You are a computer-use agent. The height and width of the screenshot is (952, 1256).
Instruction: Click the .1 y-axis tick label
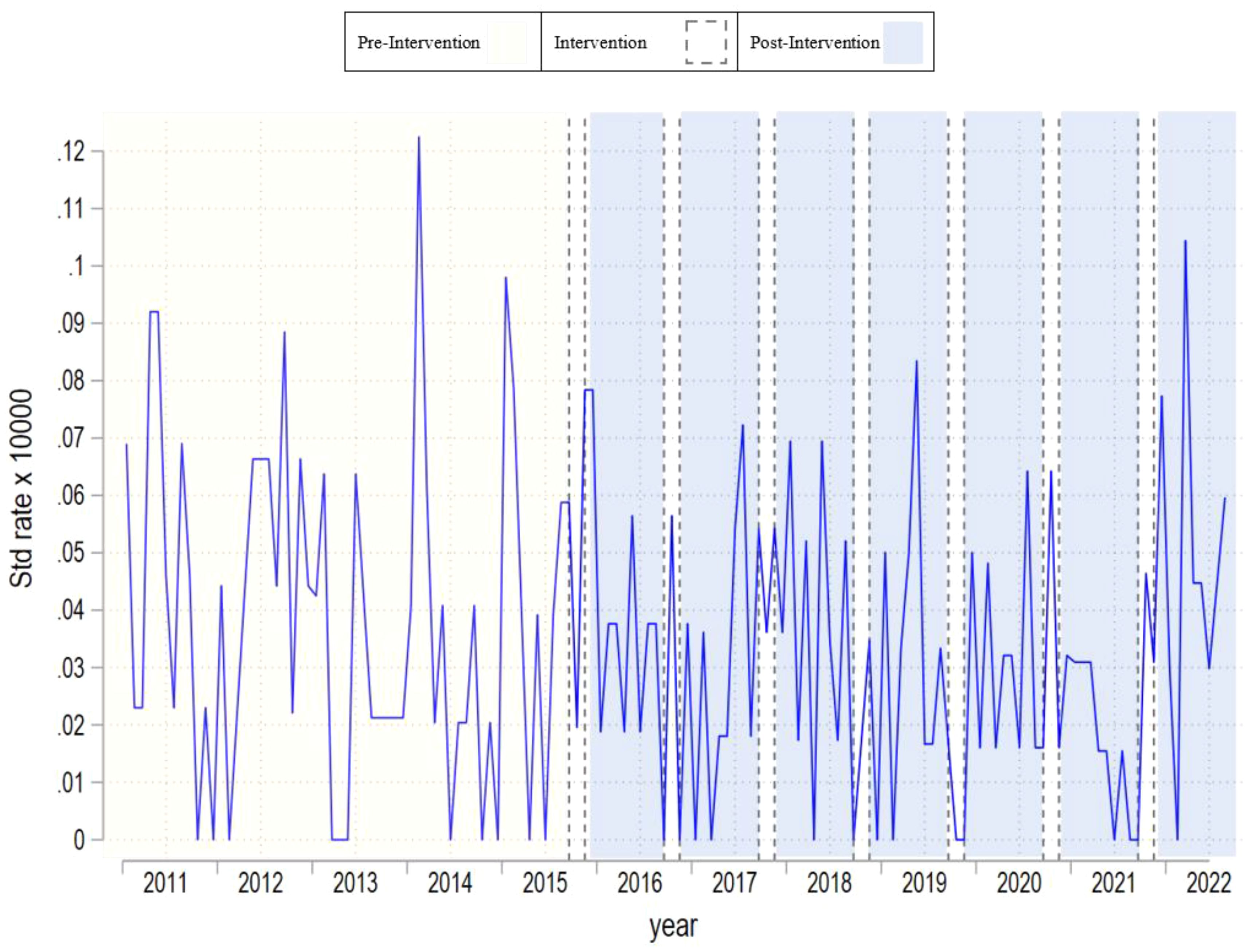coord(77,266)
